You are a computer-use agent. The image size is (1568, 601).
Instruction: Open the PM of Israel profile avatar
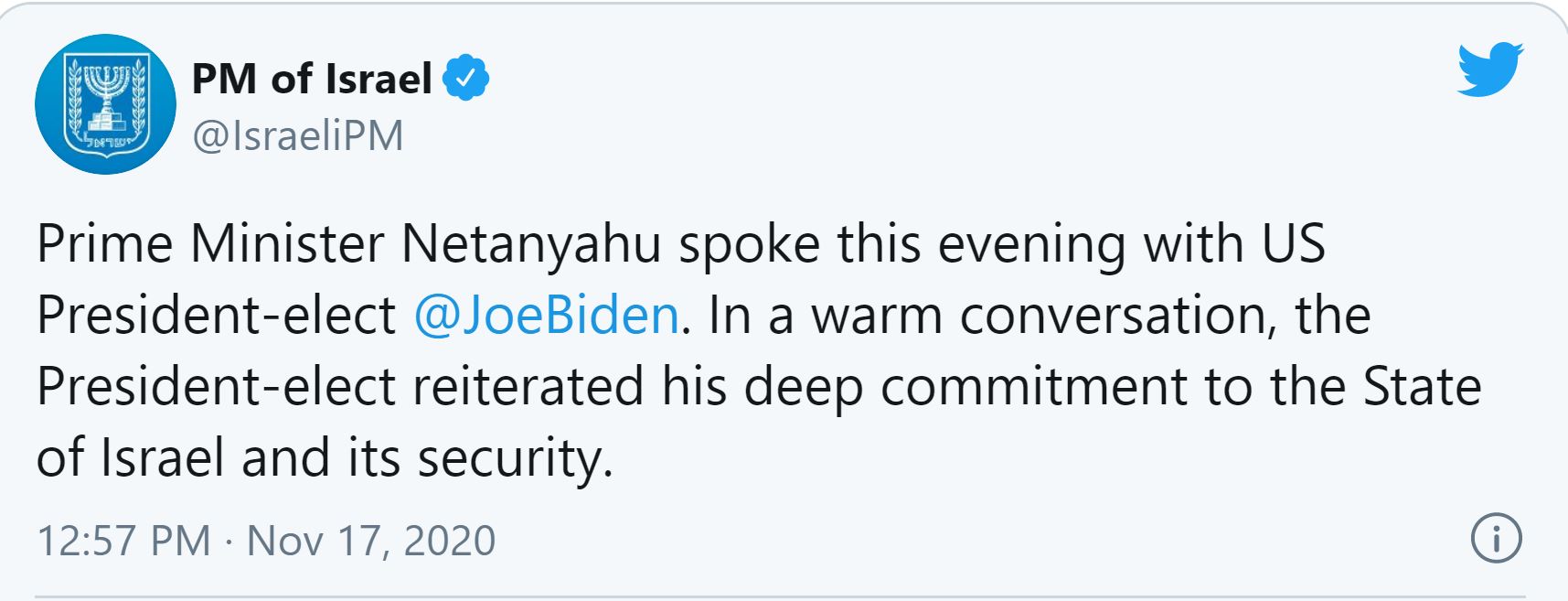pyautogui.click(x=105, y=104)
